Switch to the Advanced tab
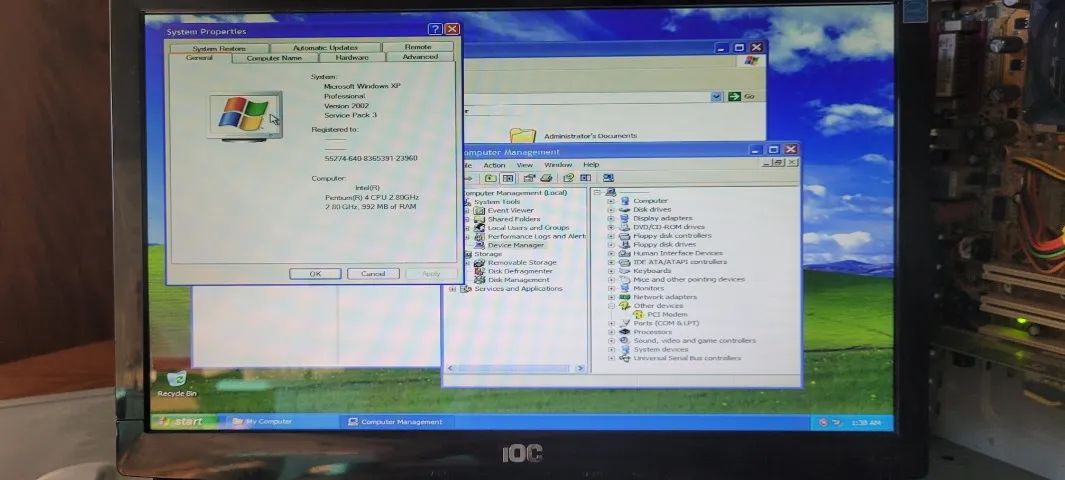Screen dimensions: 1065x480 420,57
